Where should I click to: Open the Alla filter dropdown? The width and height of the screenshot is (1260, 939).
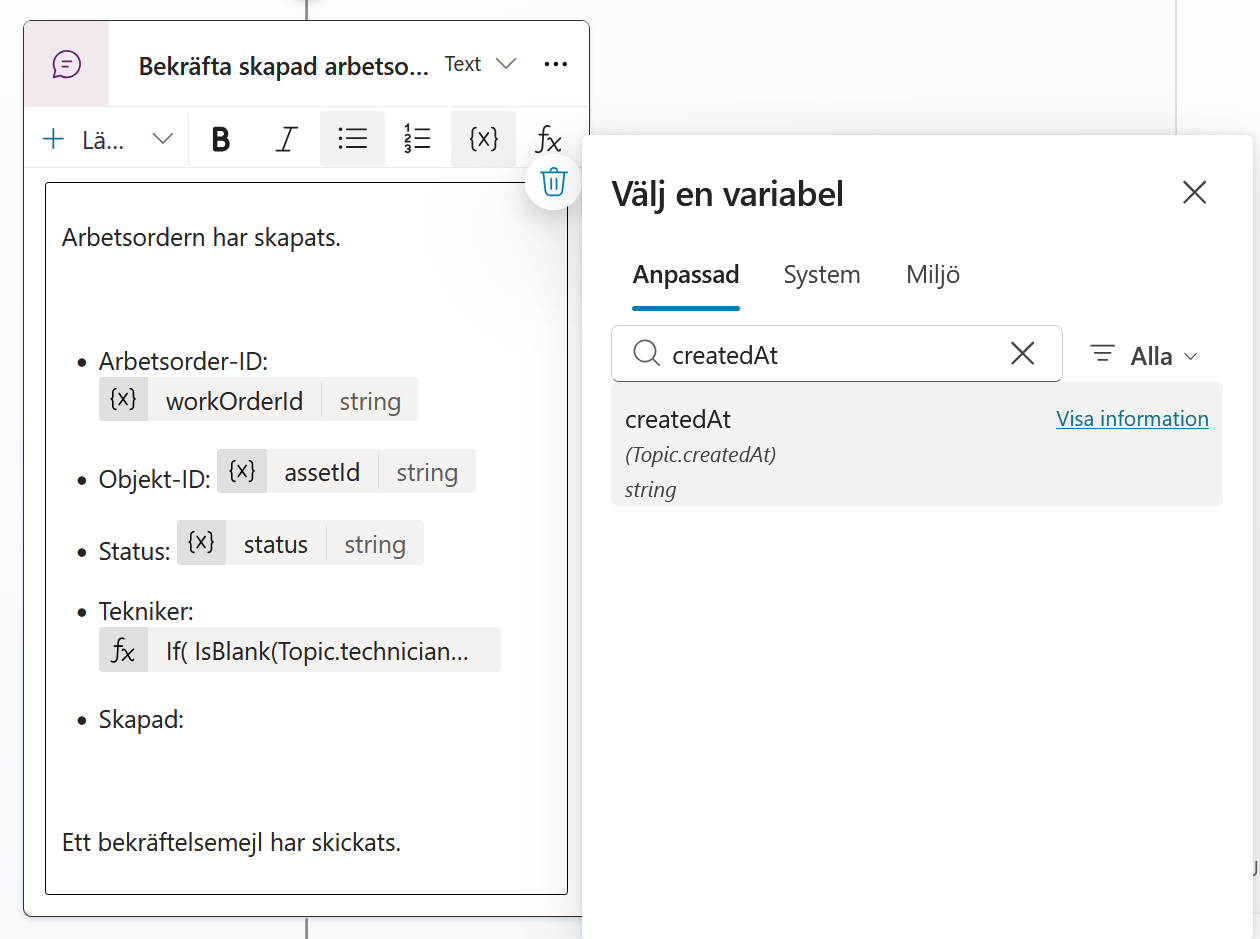tap(1143, 355)
